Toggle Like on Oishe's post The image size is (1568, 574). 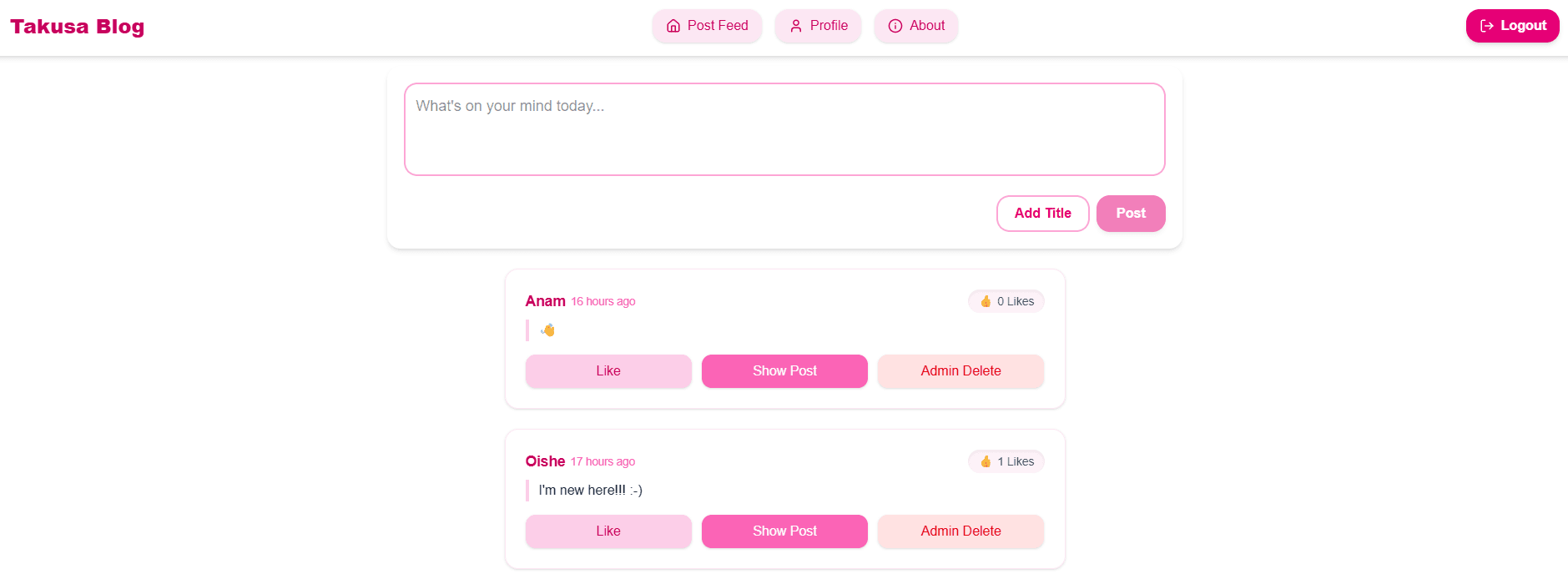pos(608,531)
